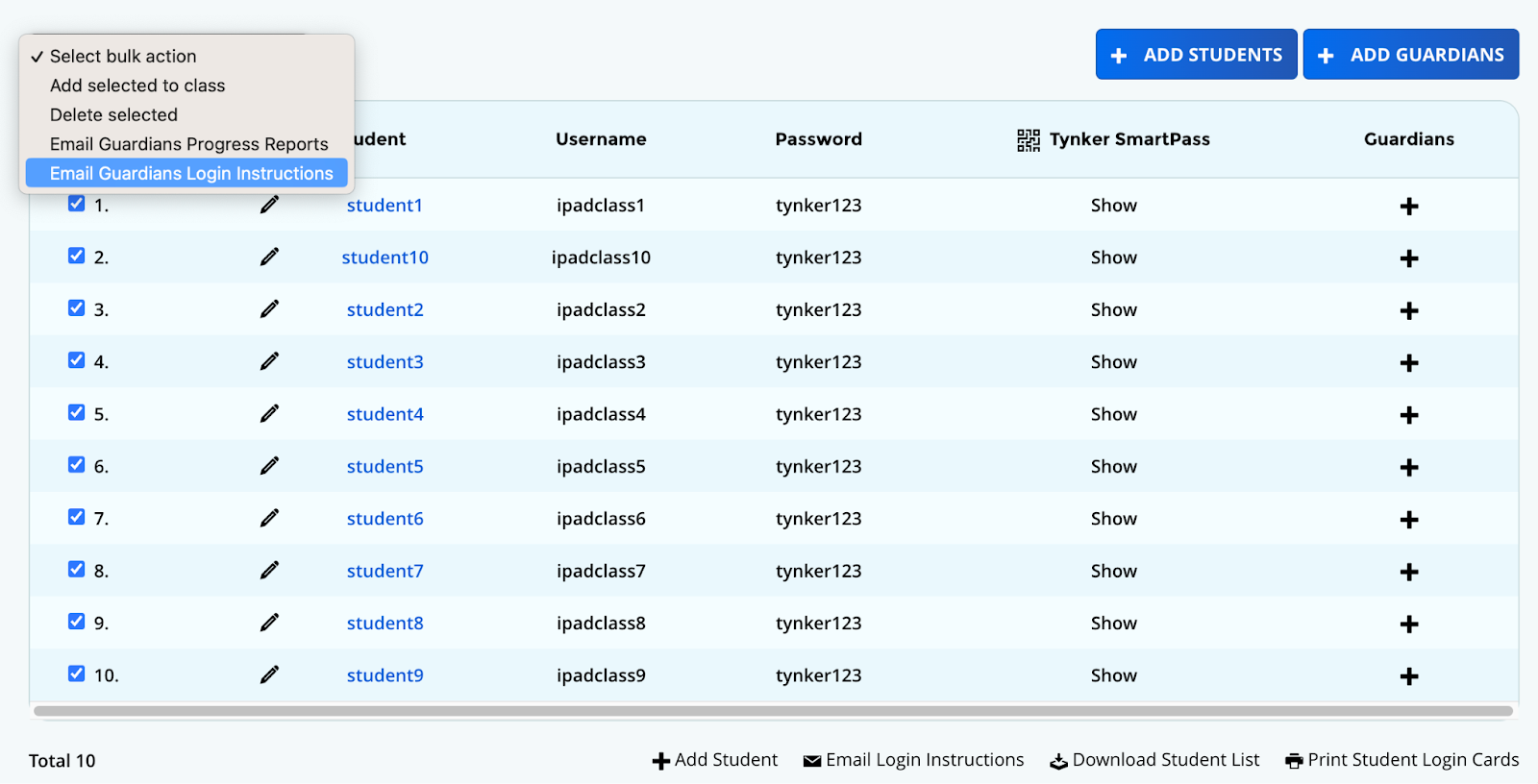Select Add selected to class option
1538x784 pixels.
137,86
